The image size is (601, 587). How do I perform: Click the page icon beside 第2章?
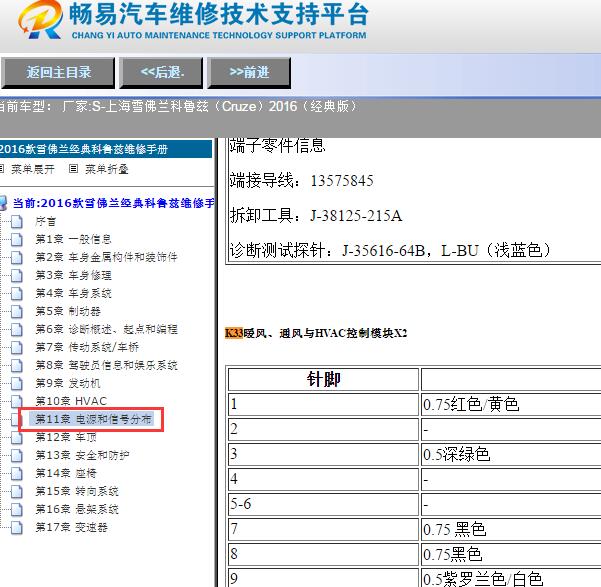tap(16, 257)
